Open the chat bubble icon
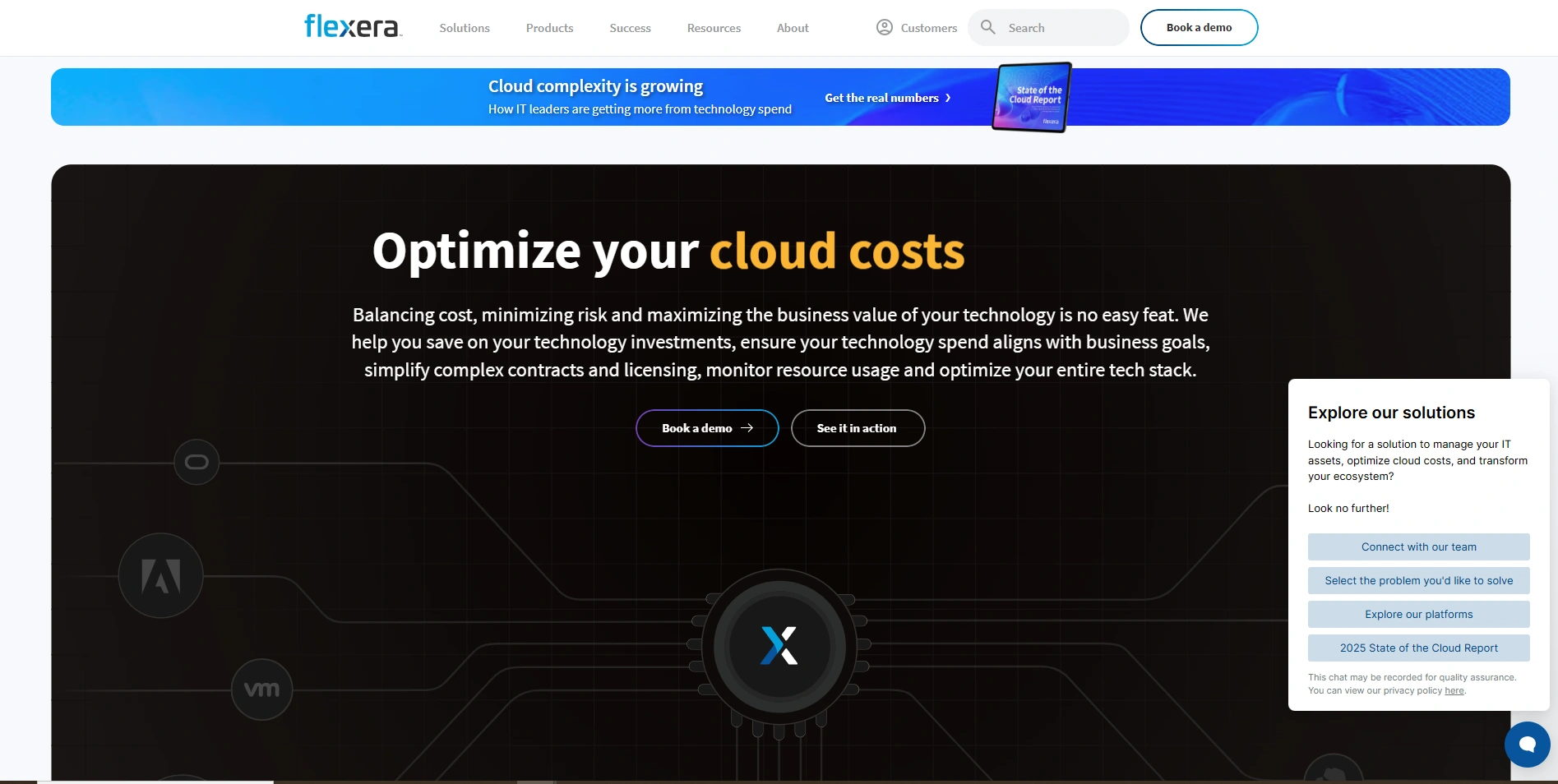 (x=1527, y=744)
